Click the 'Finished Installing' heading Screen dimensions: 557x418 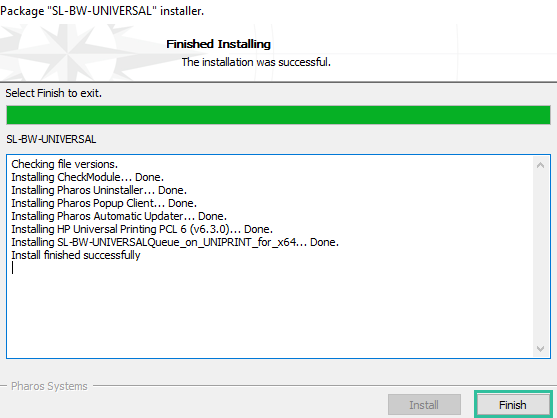click(x=218, y=44)
